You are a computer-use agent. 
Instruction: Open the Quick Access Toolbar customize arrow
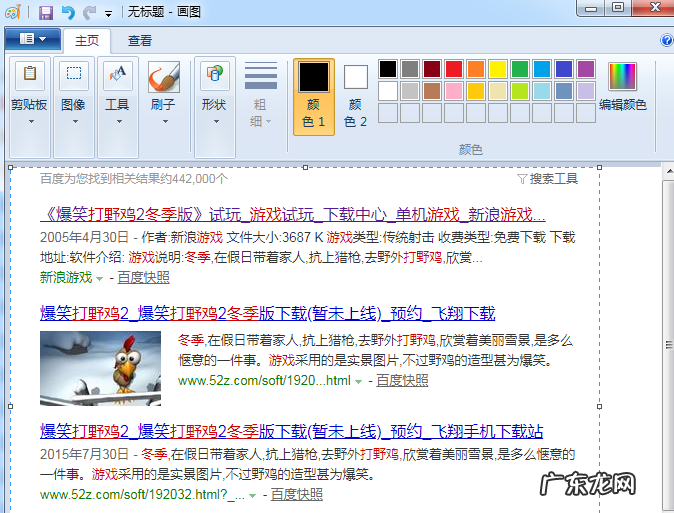click(x=108, y=14)
